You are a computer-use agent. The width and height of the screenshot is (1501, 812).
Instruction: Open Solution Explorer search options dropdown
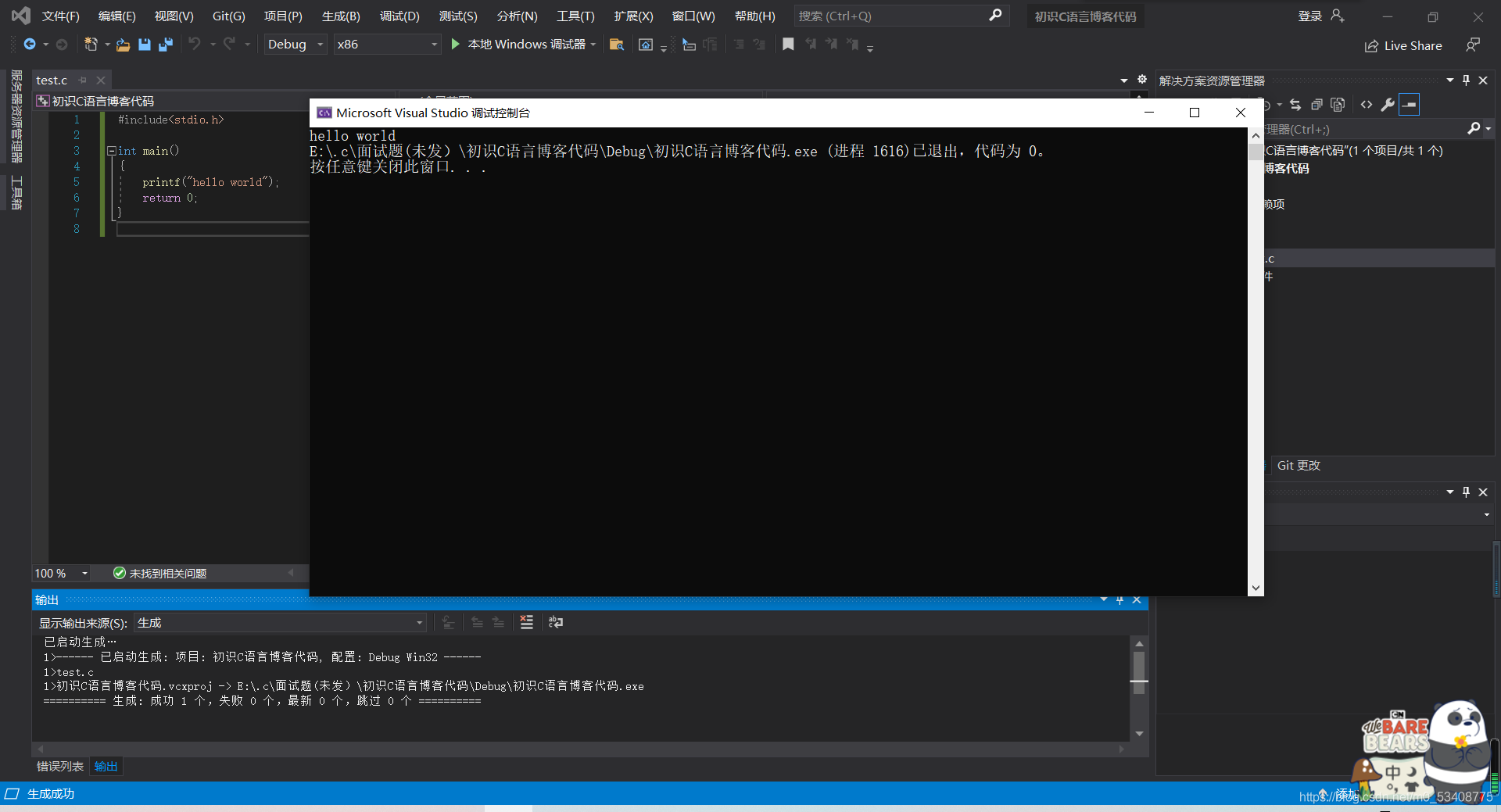[1488, 129]
